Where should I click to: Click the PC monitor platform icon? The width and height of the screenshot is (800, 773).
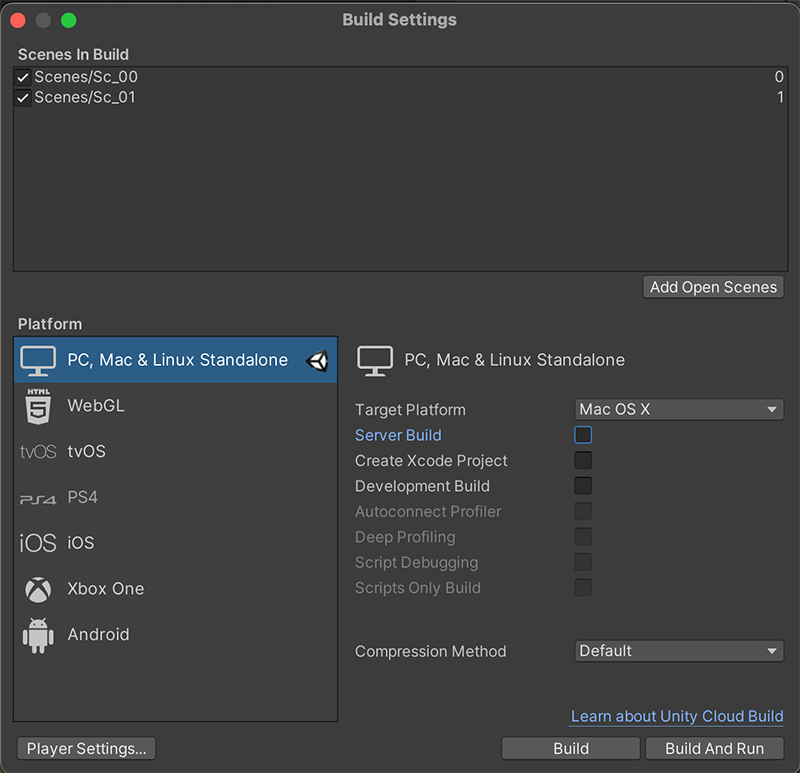click(x=38, y=361)
